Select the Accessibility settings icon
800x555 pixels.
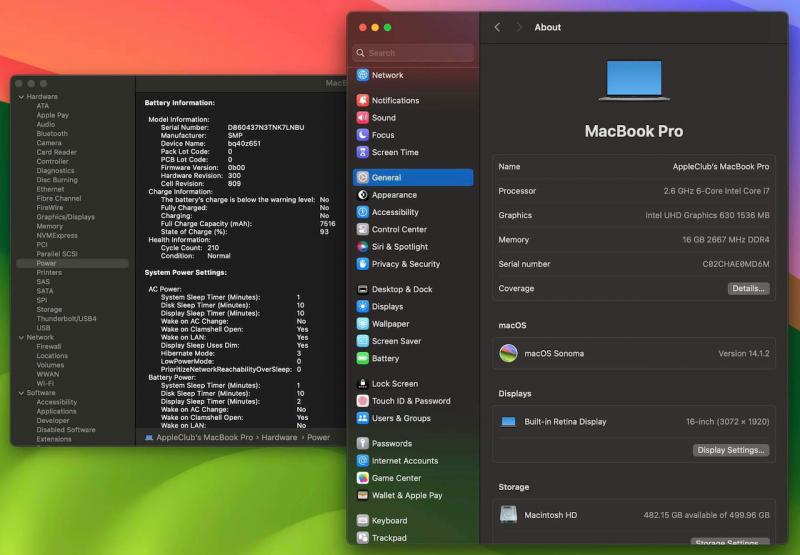pos(363,212)
